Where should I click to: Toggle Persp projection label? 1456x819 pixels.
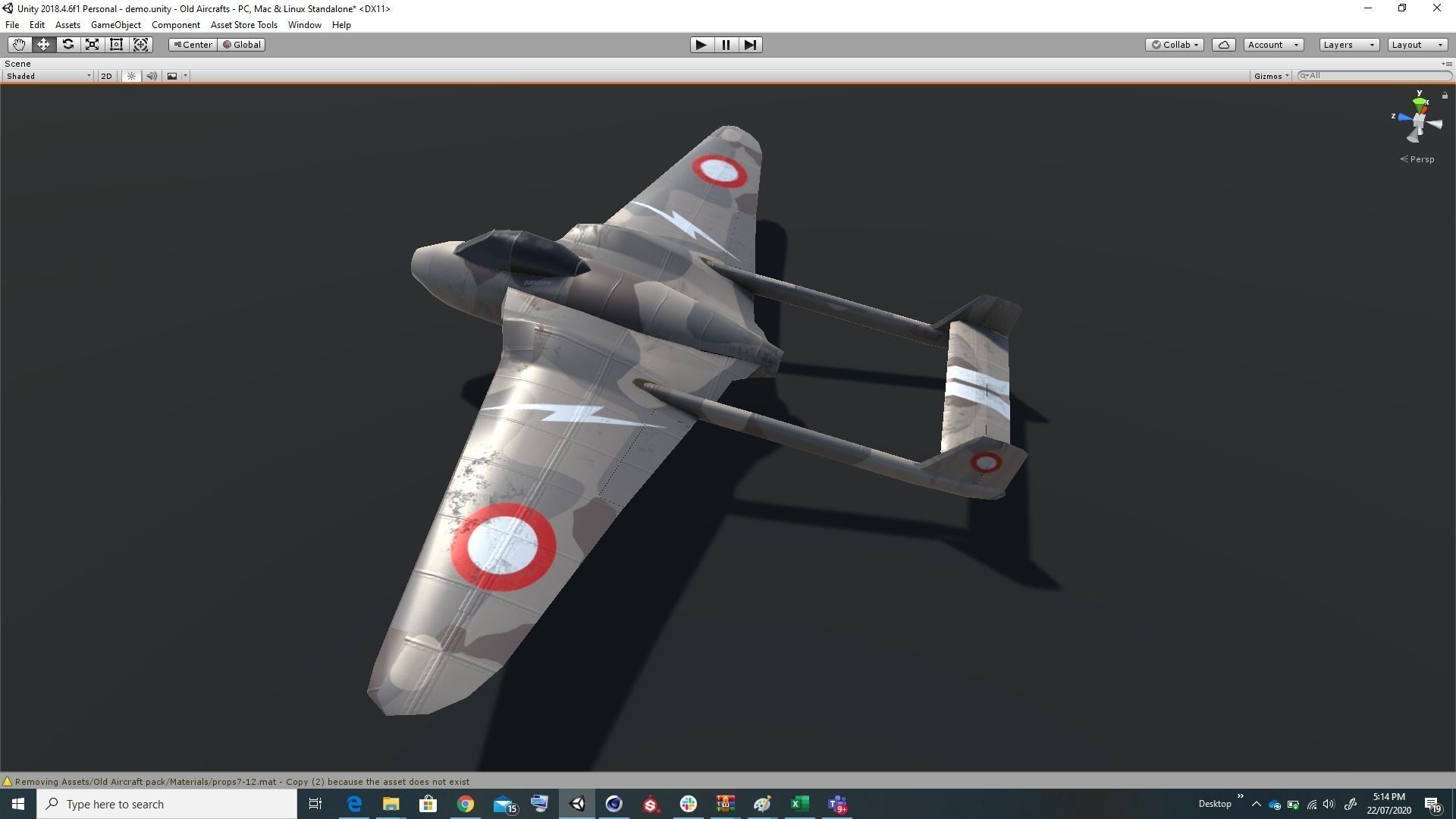1417,159
